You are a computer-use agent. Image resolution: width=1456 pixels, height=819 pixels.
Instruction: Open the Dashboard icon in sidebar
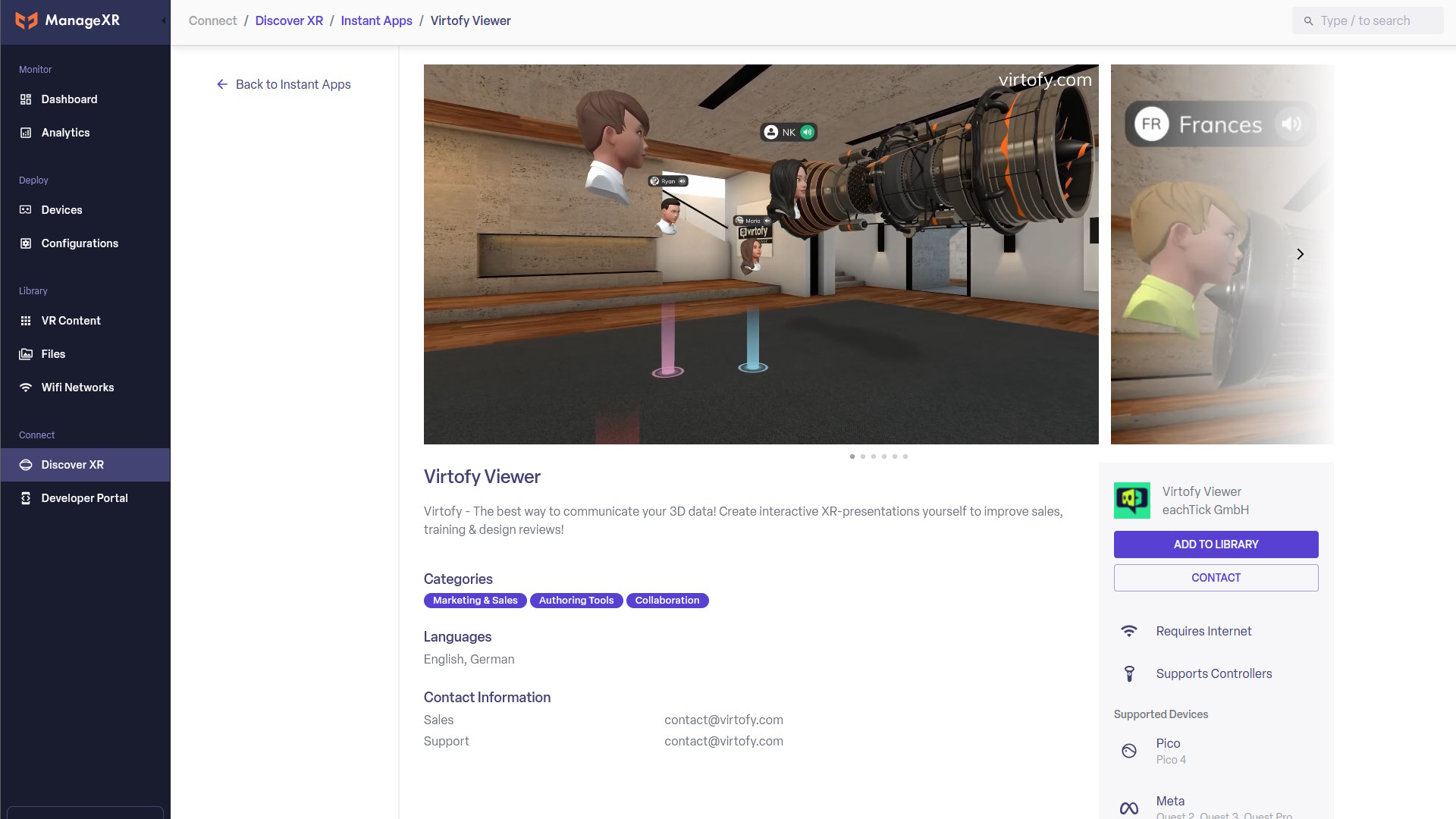click(x=26, y=99)
